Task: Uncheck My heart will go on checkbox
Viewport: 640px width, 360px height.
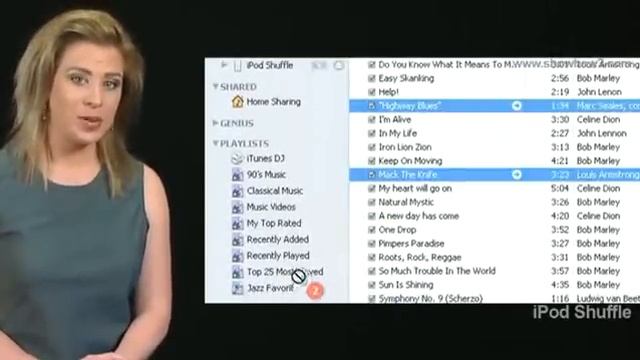Action: (x=371, y=189)
